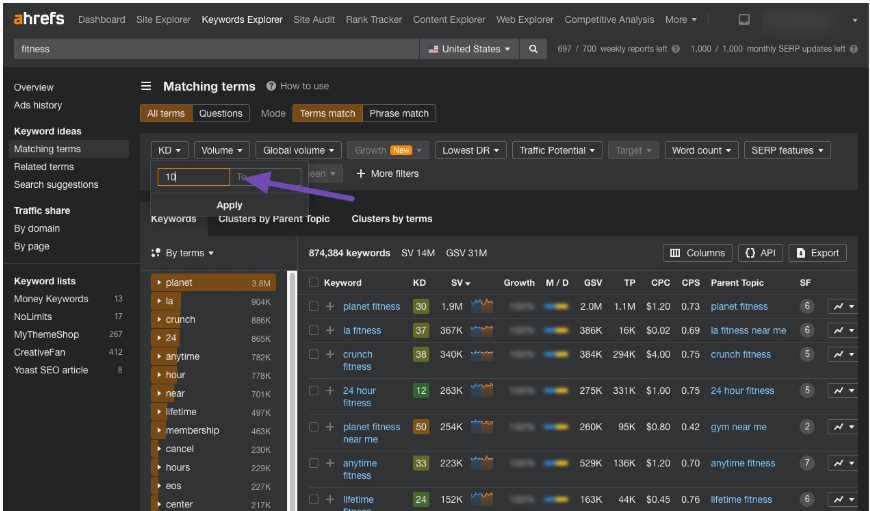Switch to Questions terms filter
This screenshot has width=870, height=511.
coord(221,113)
